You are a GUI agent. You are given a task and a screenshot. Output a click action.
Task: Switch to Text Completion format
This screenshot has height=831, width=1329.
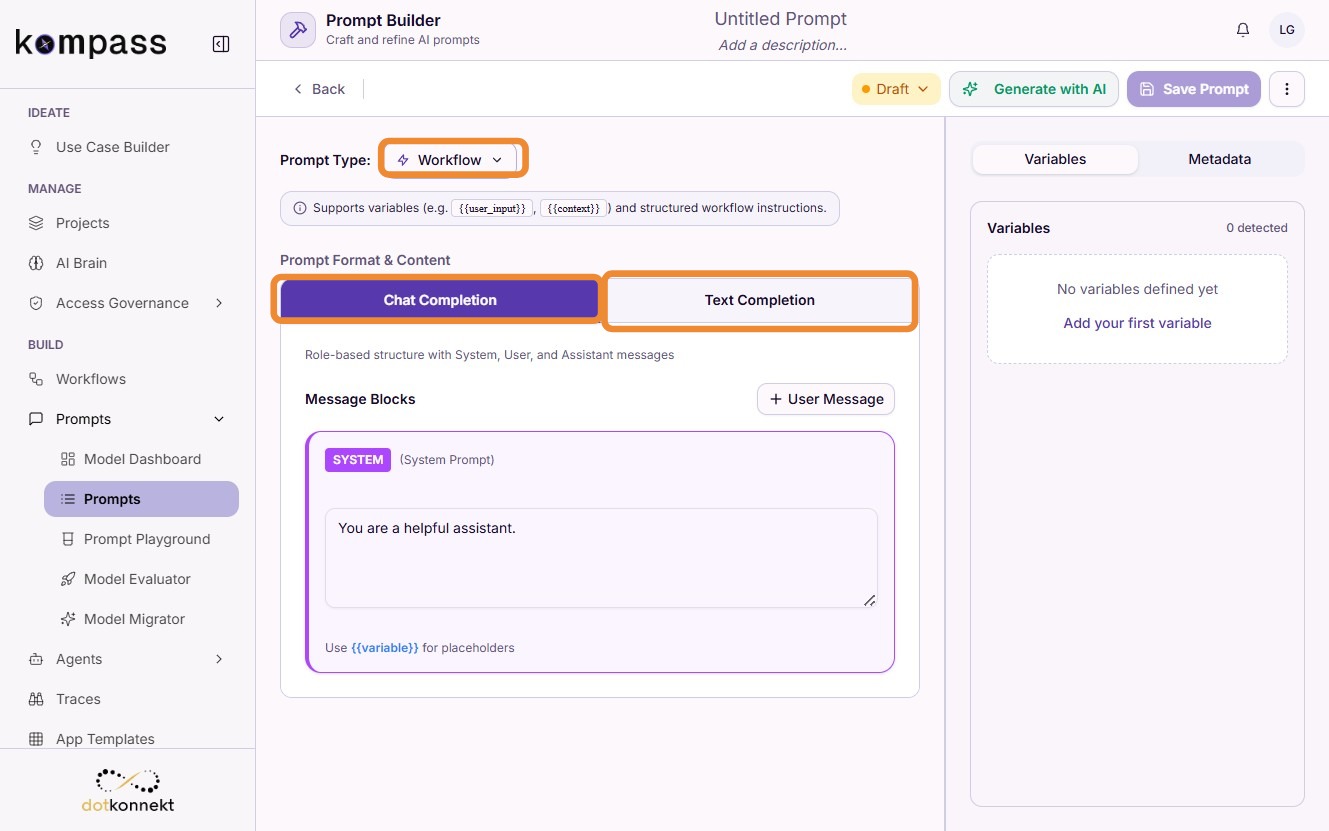click(x=760, y=300)
